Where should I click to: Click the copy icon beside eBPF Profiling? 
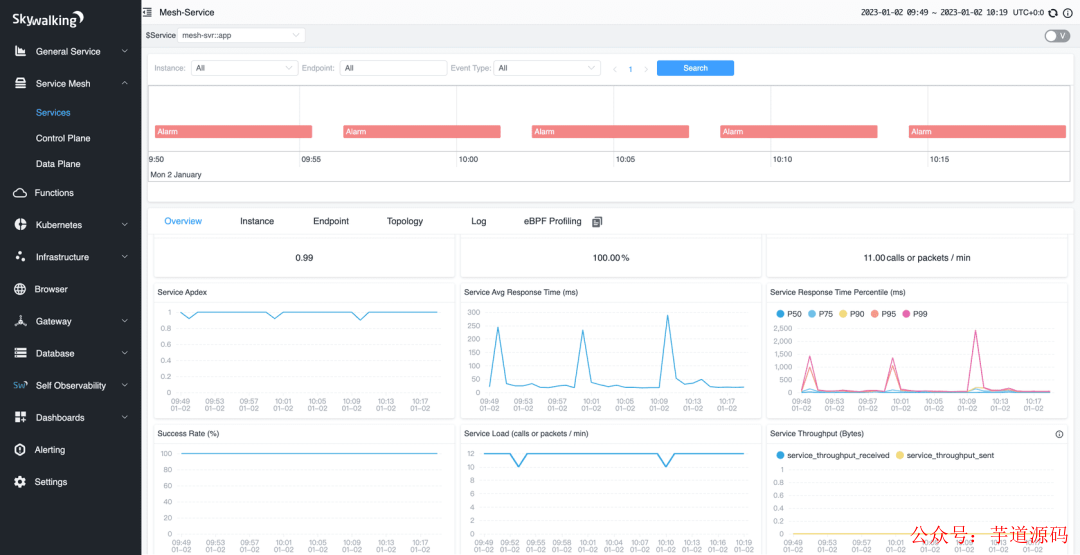(x=597, y=222)
